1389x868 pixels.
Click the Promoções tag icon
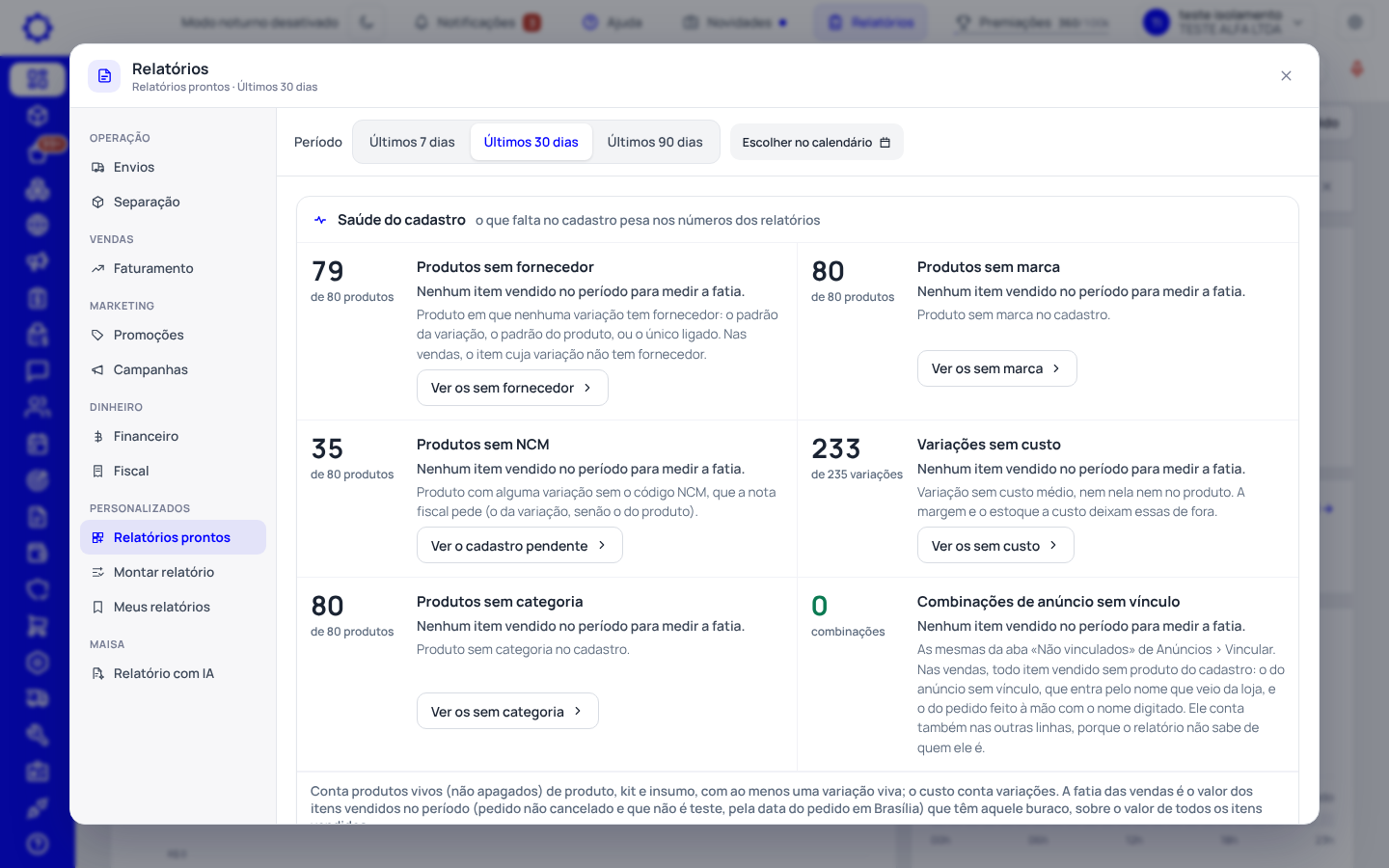click(x=97, y=335)
